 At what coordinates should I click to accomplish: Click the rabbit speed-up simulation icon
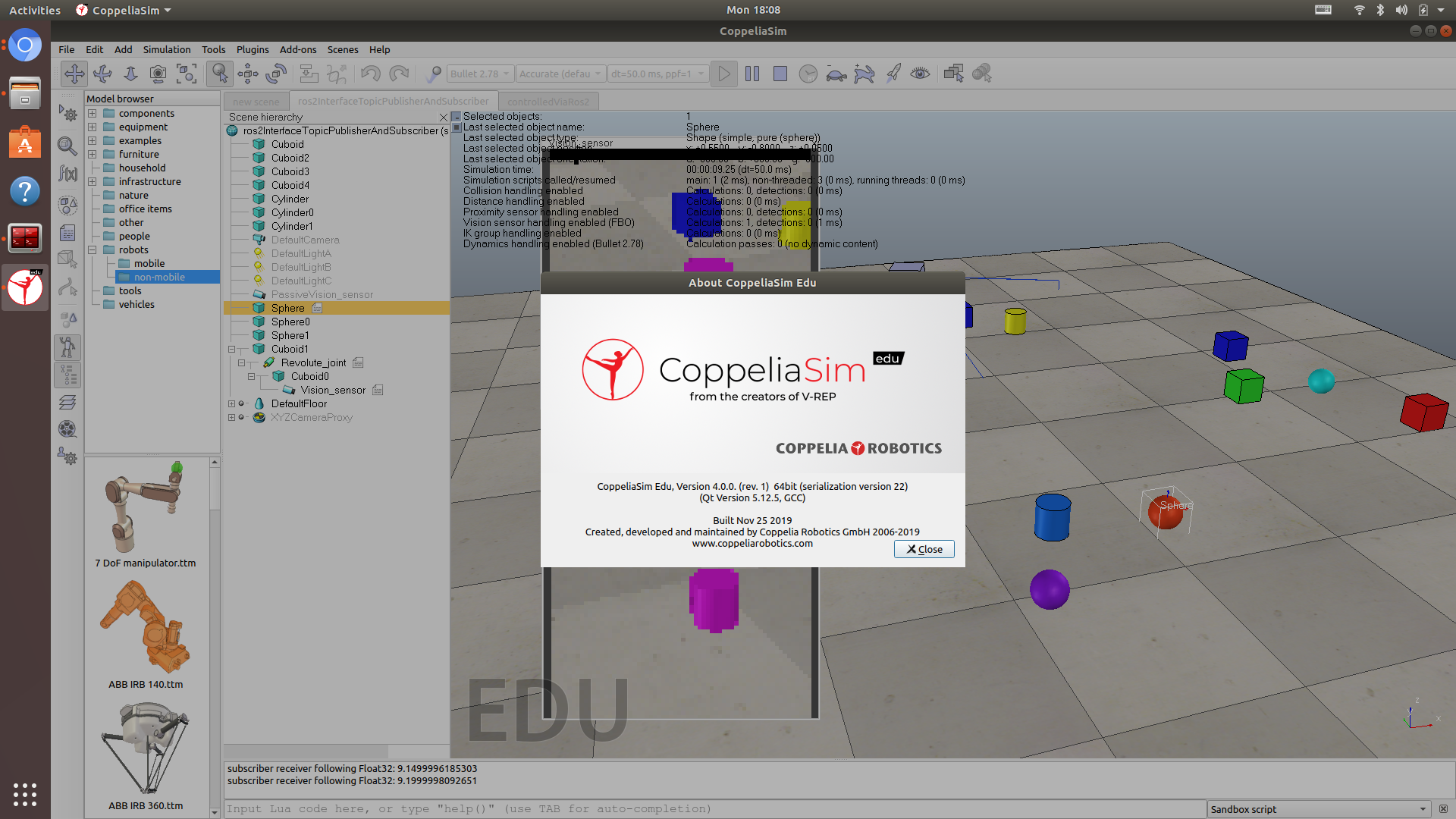864,74
